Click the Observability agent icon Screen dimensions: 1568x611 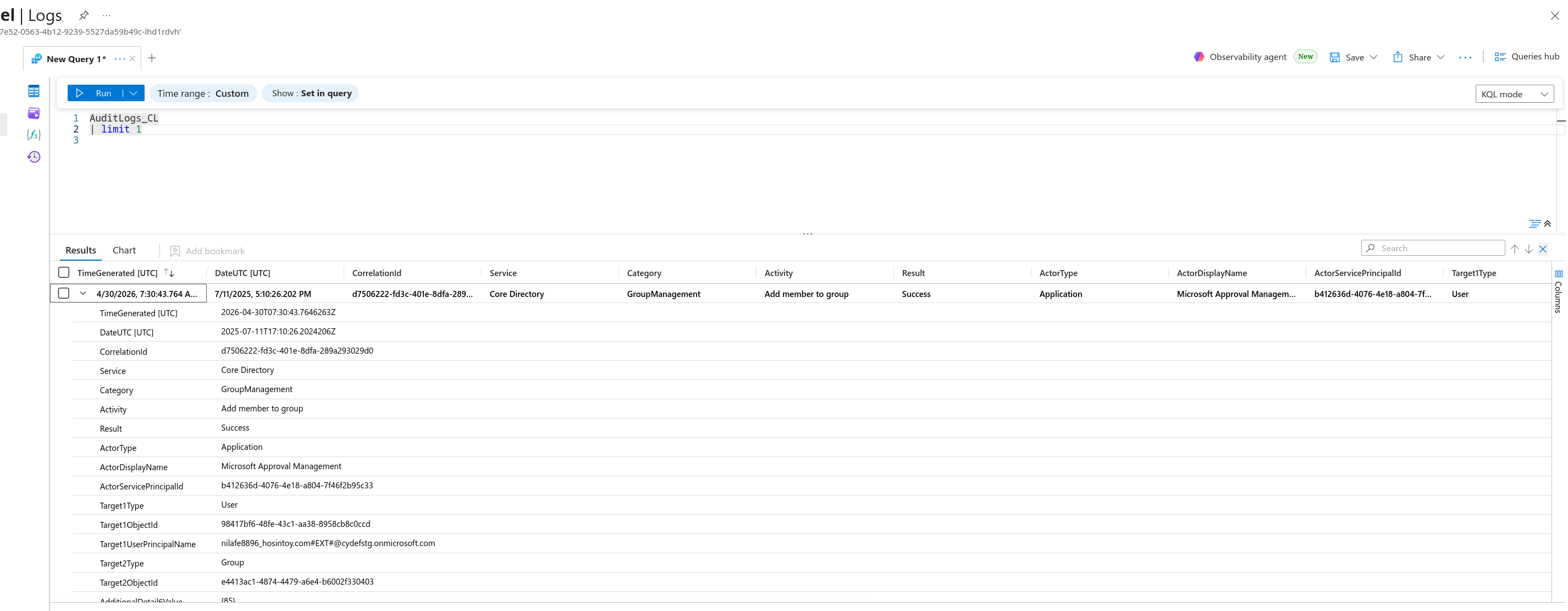click(x=1199, y=57)
